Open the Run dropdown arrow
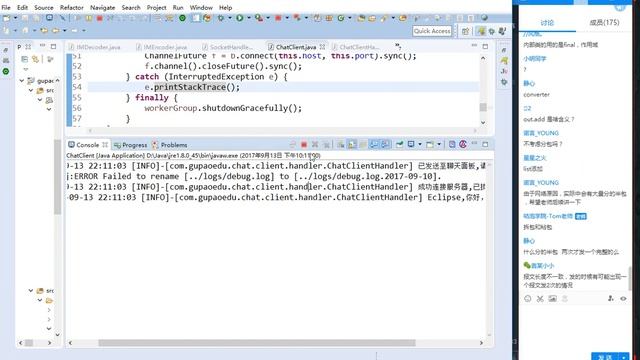Image resolution: width=640 pixels, height=360 pixels. tap(248, 18)
